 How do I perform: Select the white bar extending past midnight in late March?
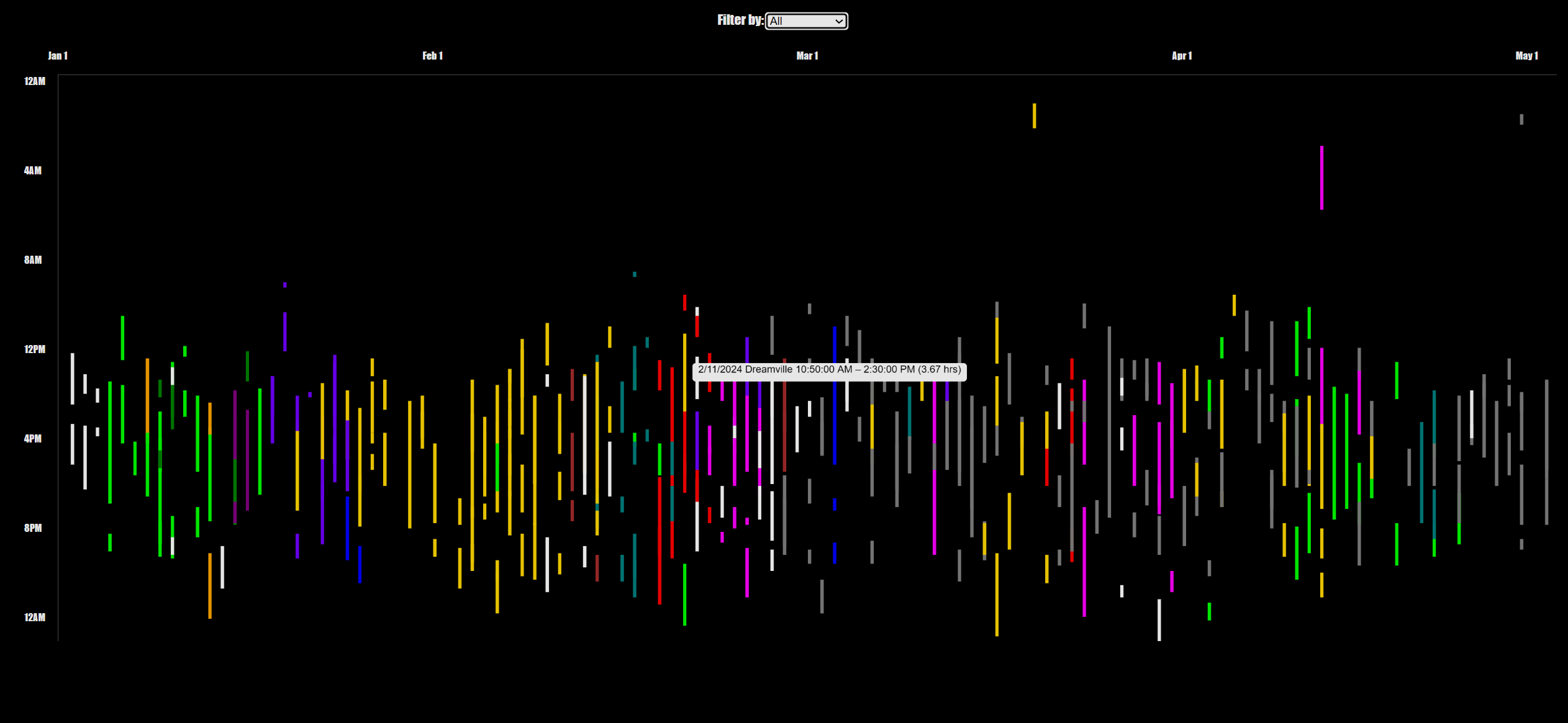tap(1159, 620)
